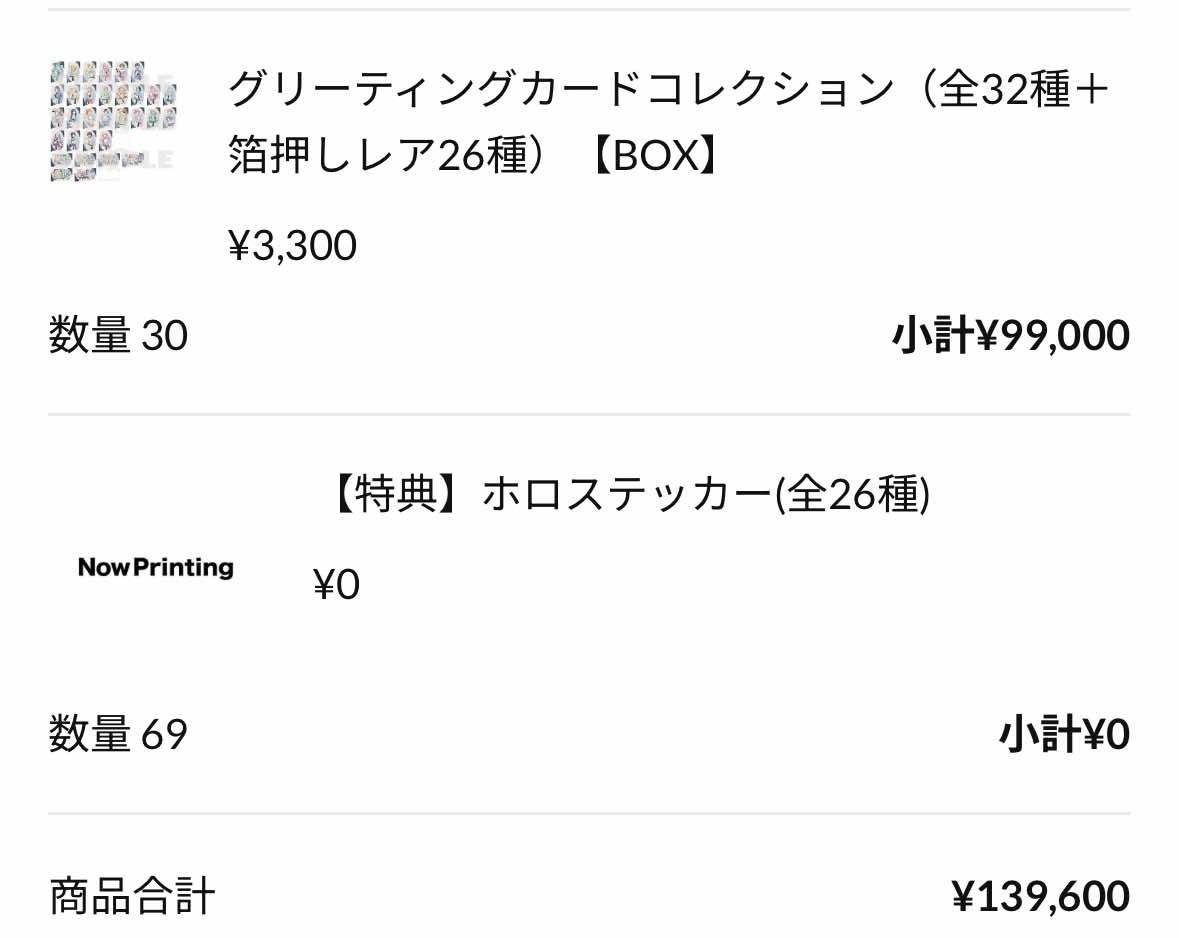Click the (全26種) text of sticker item

853,495
